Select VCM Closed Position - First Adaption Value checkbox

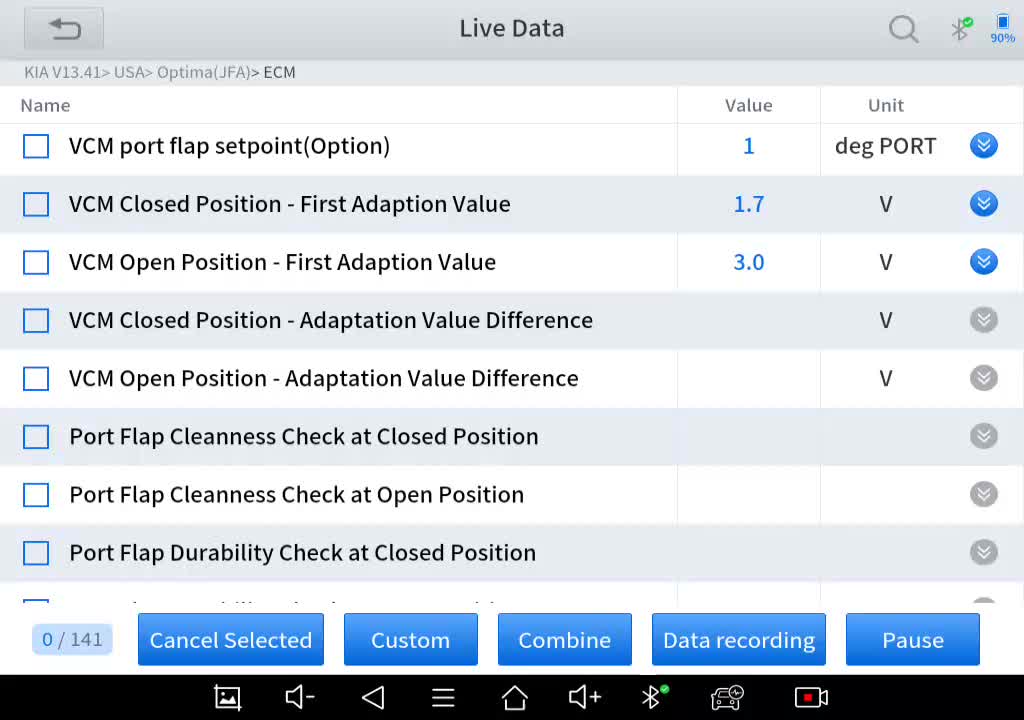pos(36,205)
